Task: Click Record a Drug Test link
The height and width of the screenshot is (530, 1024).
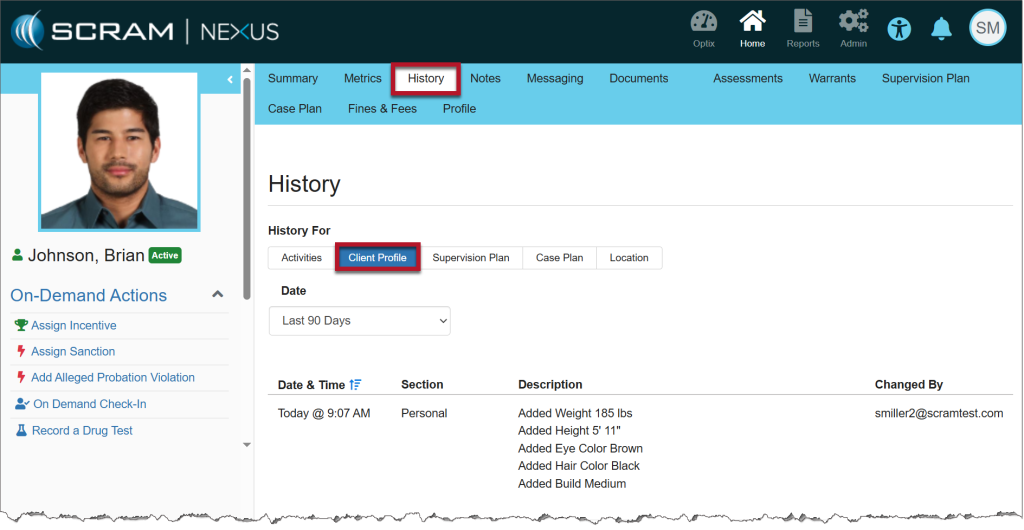Action: [x=82, y=431]
